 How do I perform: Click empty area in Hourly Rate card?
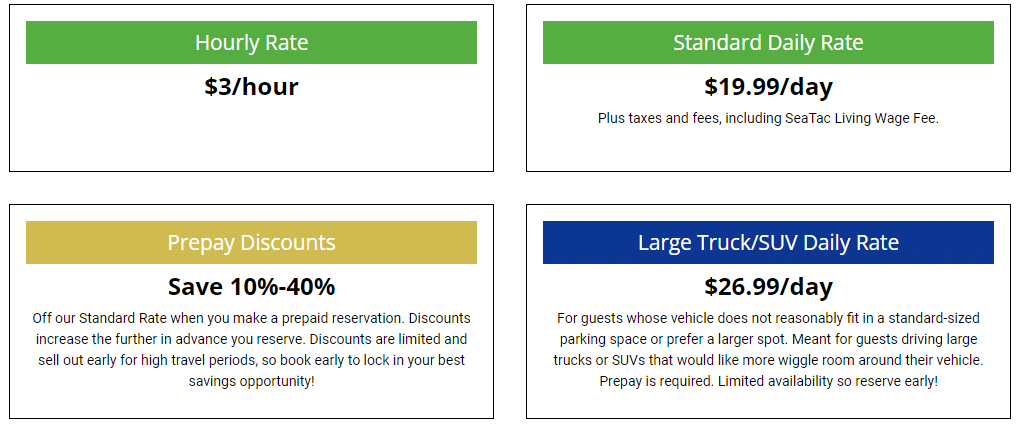(x=251, y=137)
